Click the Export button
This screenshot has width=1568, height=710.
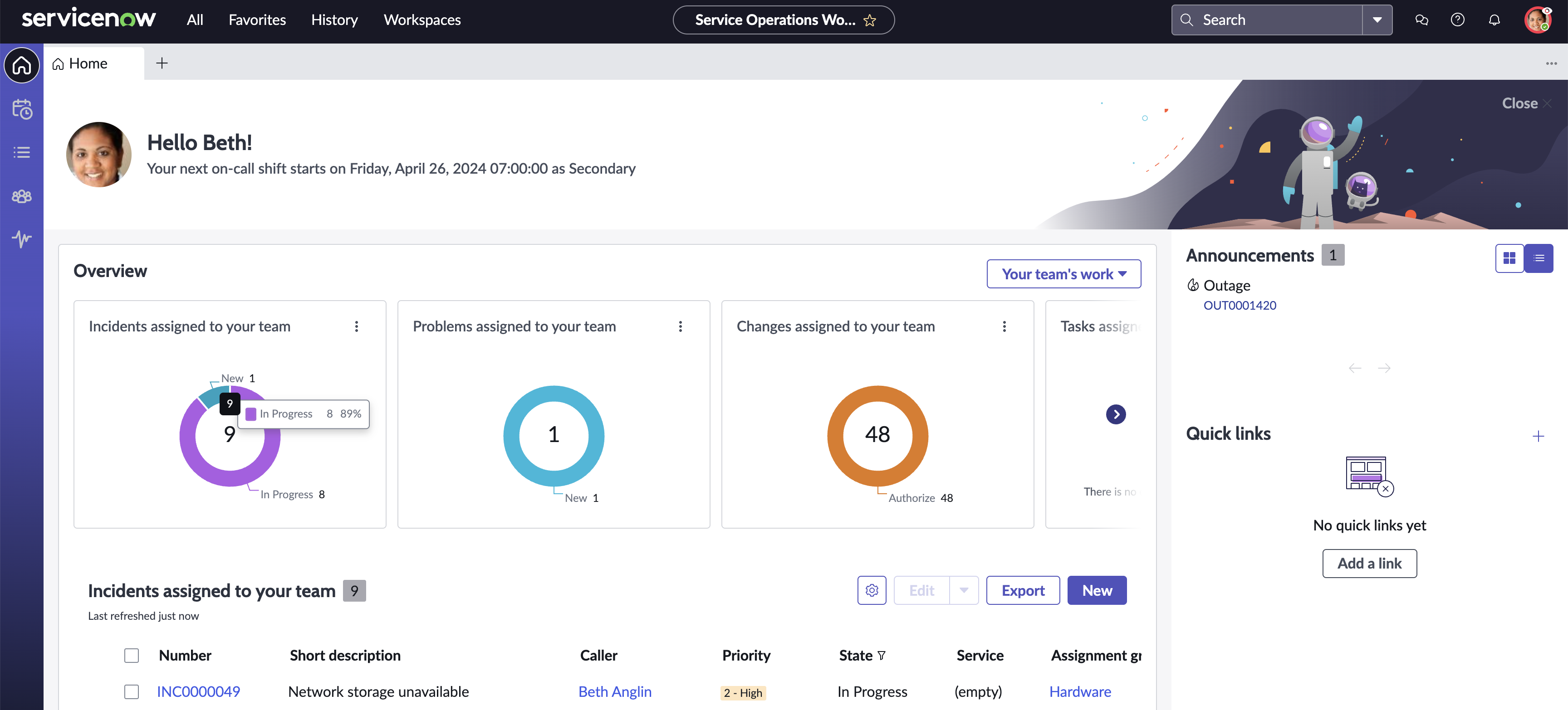(1023, 590)
